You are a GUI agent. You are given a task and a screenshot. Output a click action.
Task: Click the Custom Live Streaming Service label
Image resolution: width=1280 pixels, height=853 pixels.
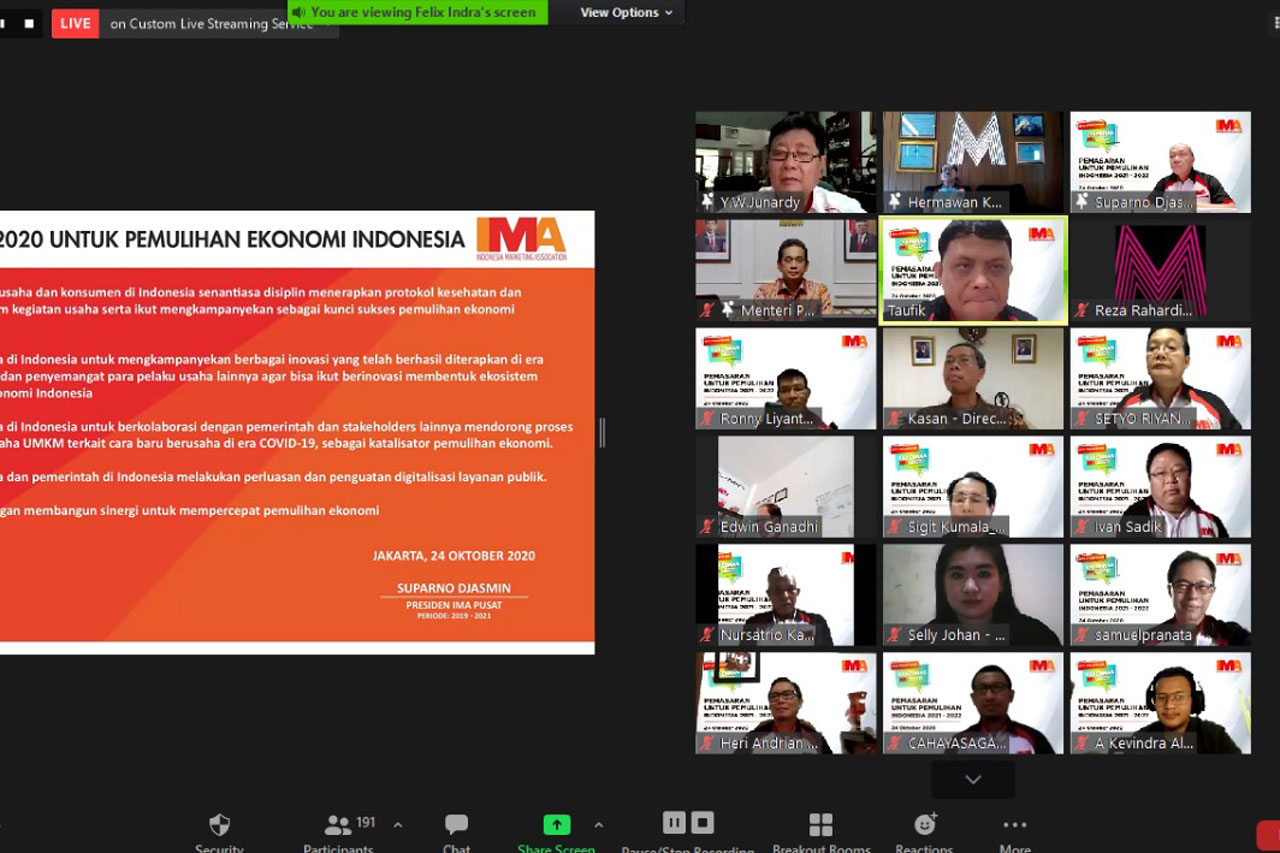pos(211,24)
